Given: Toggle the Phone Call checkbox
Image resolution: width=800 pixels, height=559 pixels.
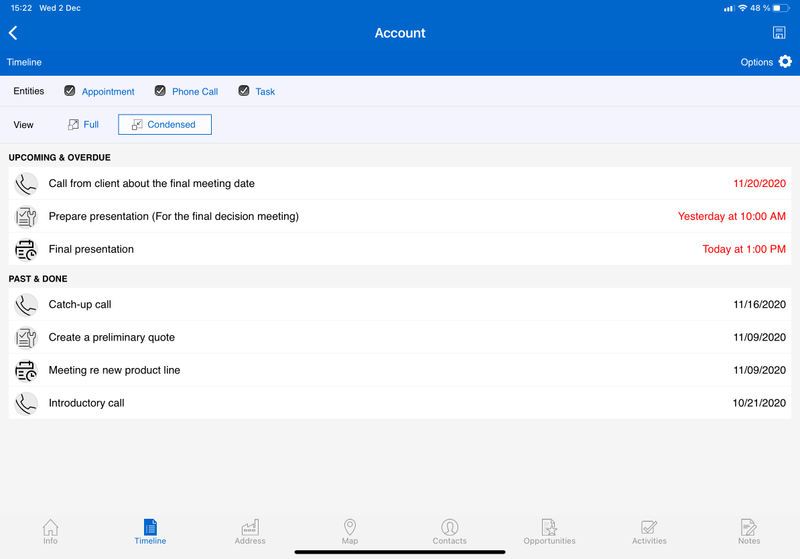Looking at the screenshot, I should click(160, 91).
